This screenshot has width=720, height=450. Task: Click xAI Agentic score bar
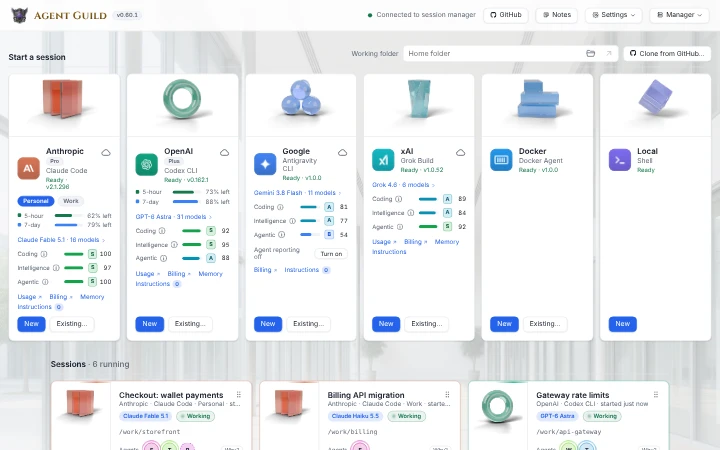point(428,226)
